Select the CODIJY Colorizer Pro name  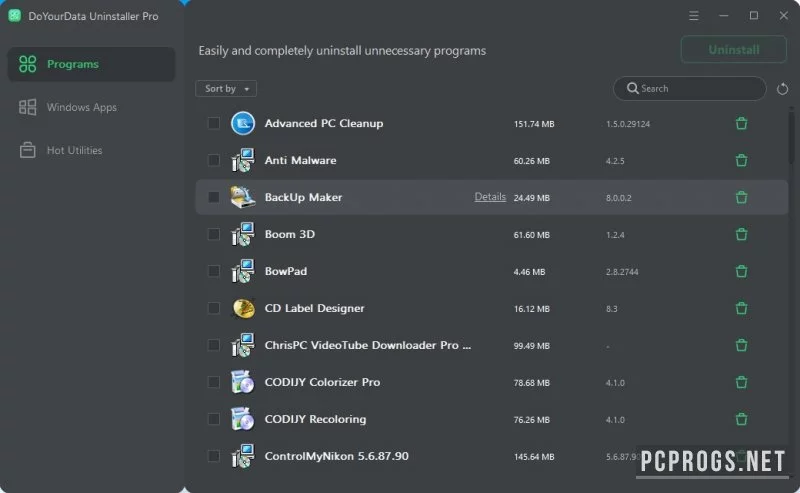click(x=322, y=382)
